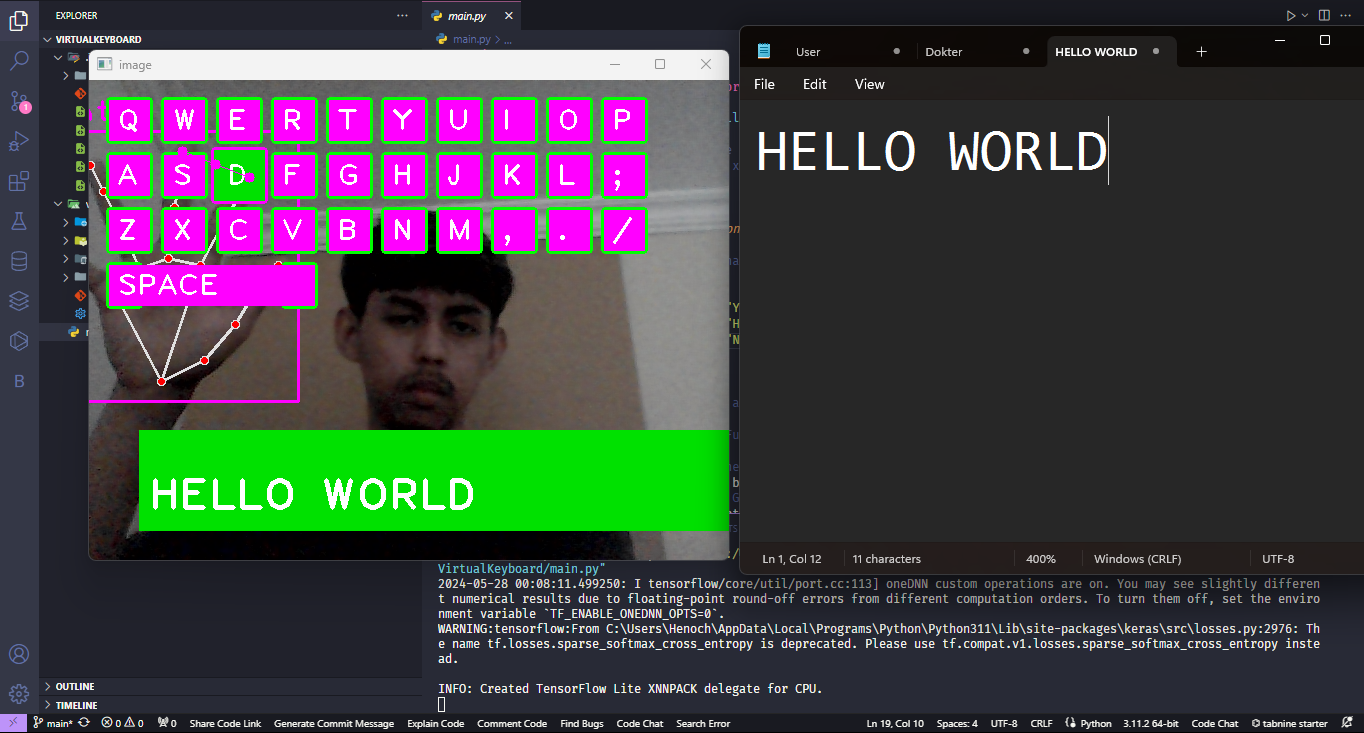Screen dimensions: 1364x733
Task: Open the Testing flask icon
Action: pyautogui.click(x=19, y=221)
